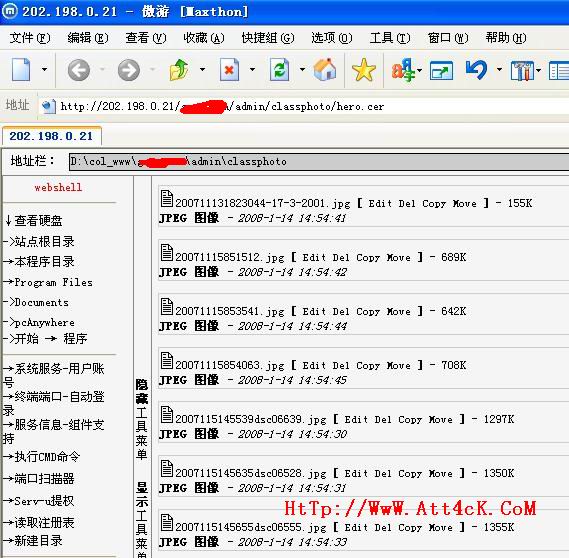Click the browser URL address field
569x558 pixels.
click(303, 106)
